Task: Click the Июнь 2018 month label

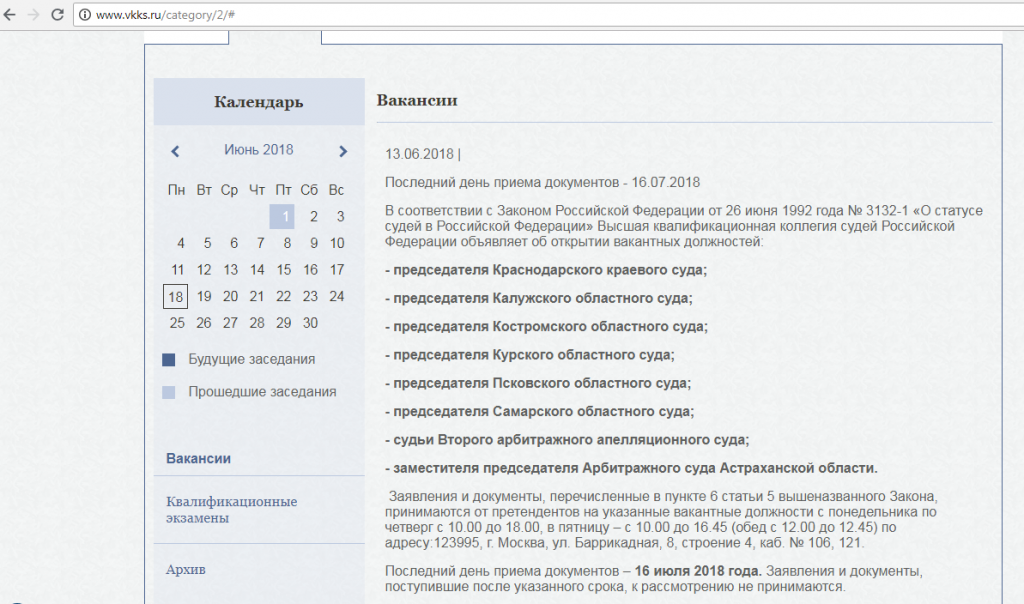Action: 259,150
